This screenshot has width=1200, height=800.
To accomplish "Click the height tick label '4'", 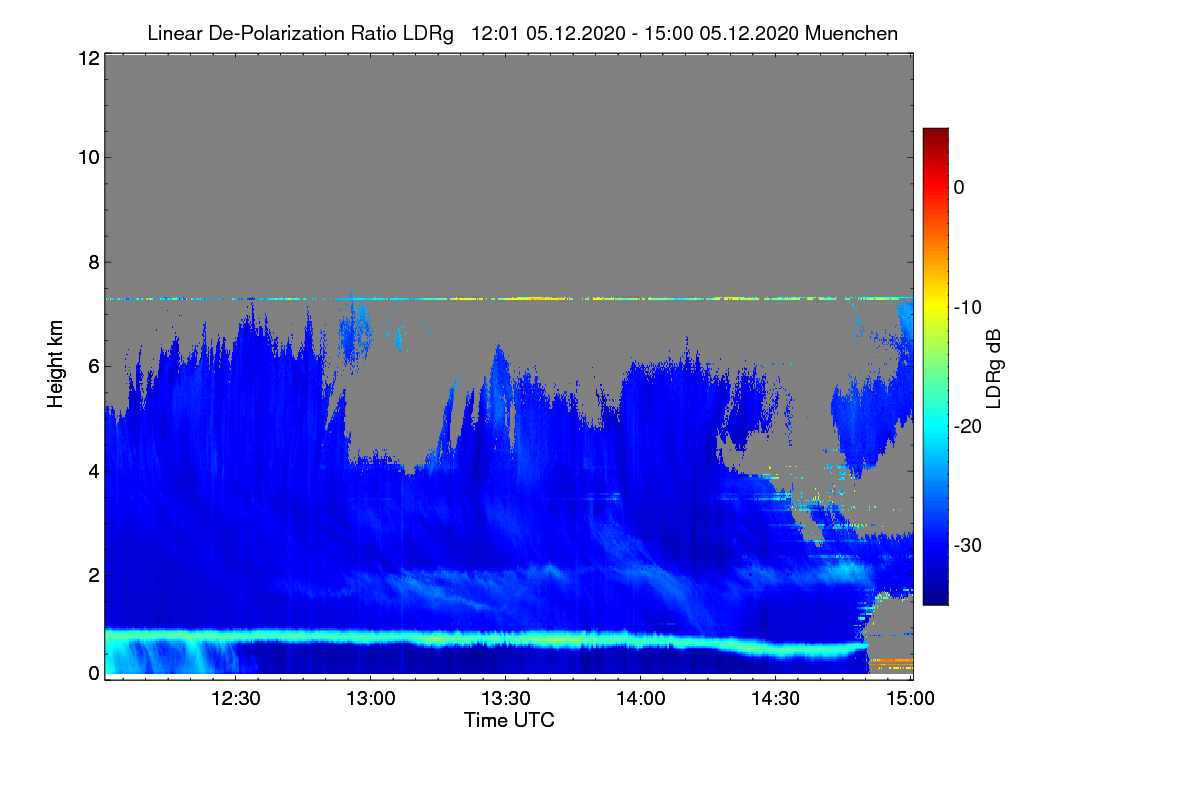I will tap(93, 470).
